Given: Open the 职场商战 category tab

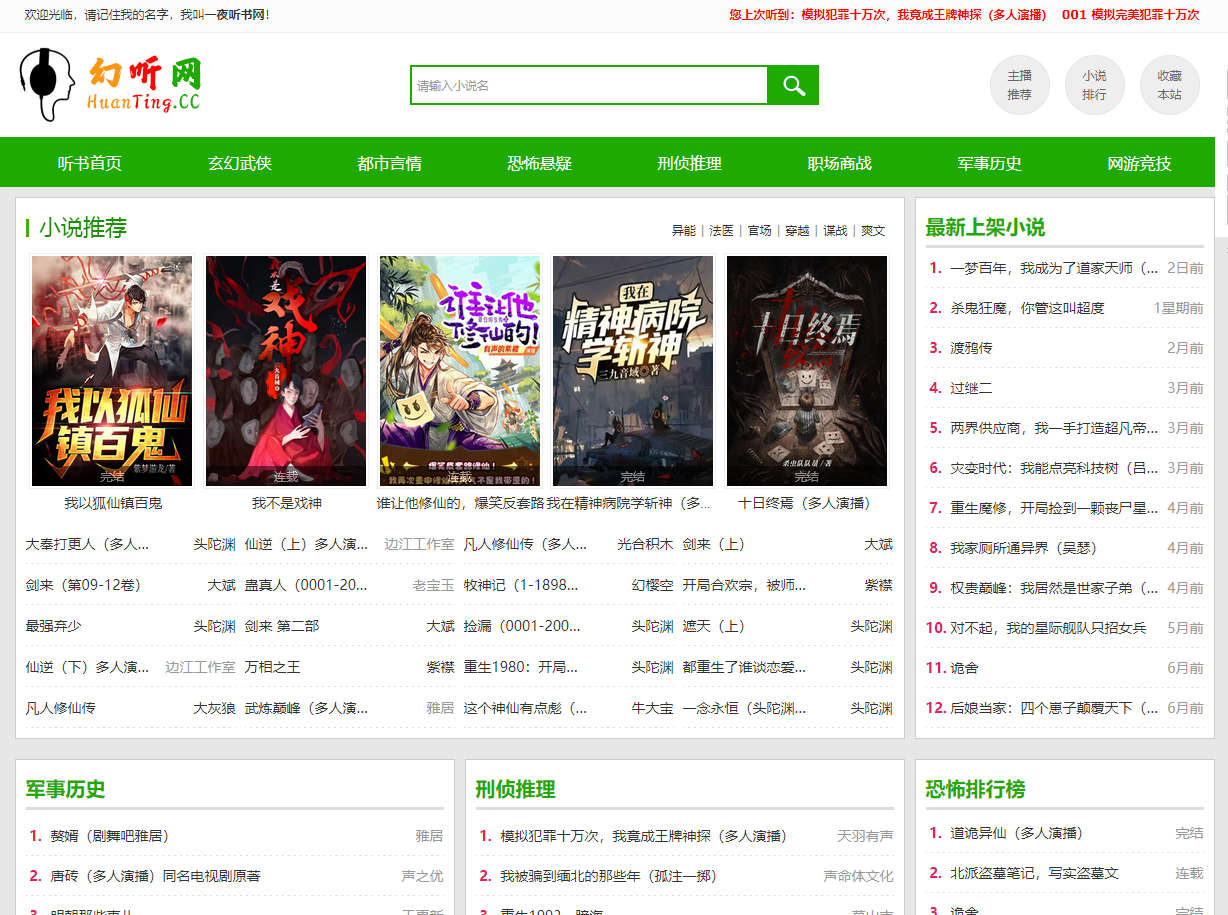Looking at the screenshot, I should coord(840,163).
